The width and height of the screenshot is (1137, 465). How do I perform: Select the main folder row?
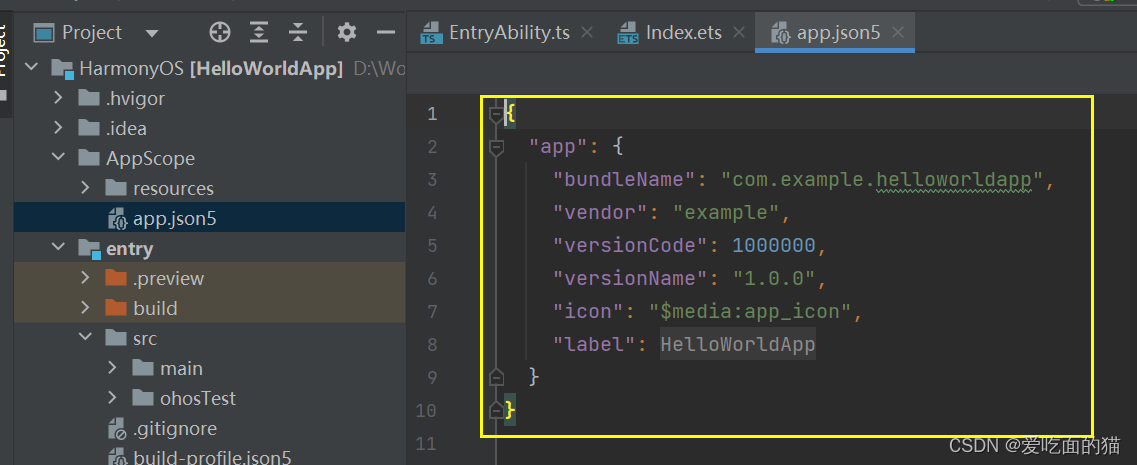click(x=210, y=368)
